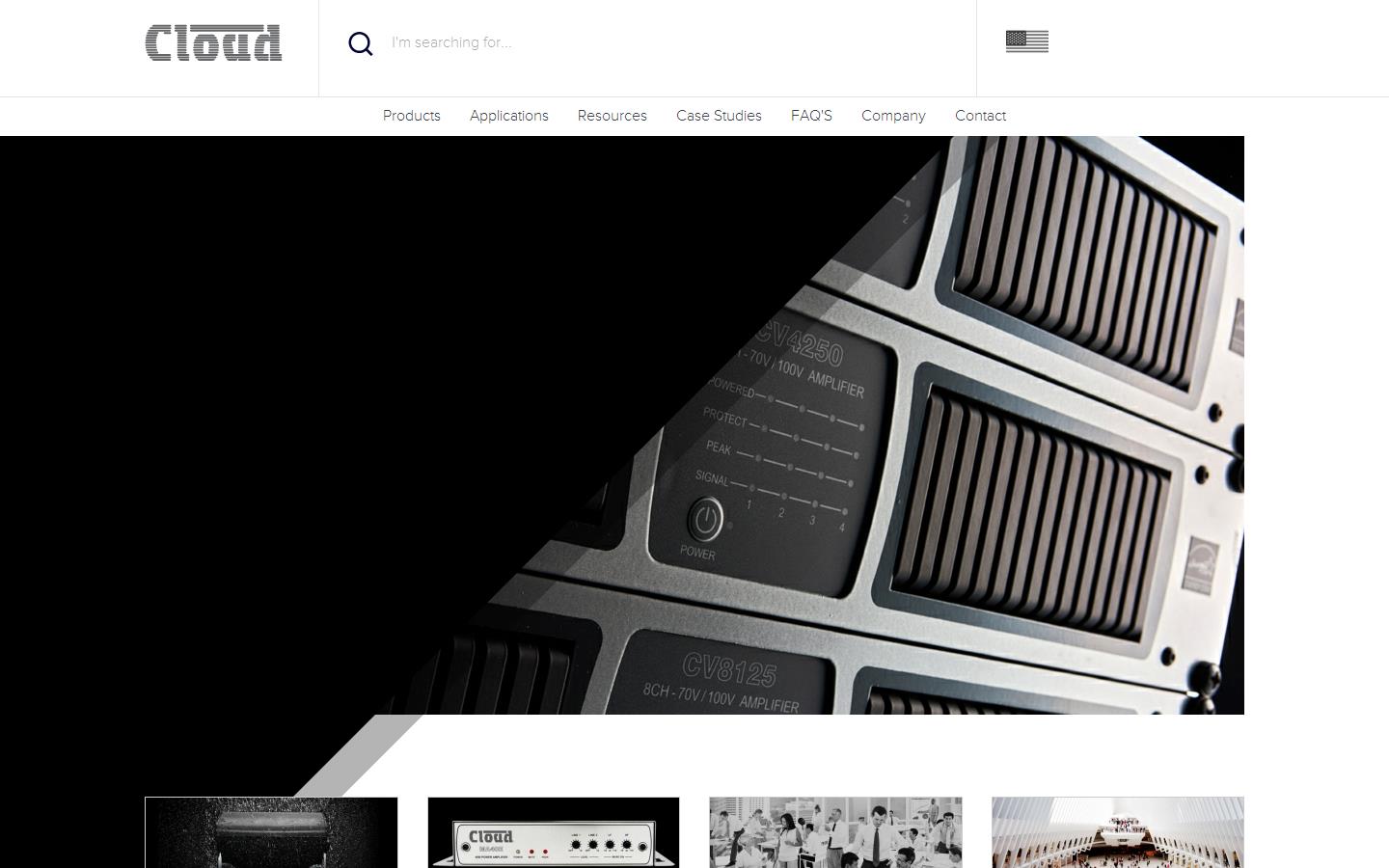Viewport: 1389px width, 868px height.
Task: Open the white atrium architecture thumbnail
Action: 1118,832
